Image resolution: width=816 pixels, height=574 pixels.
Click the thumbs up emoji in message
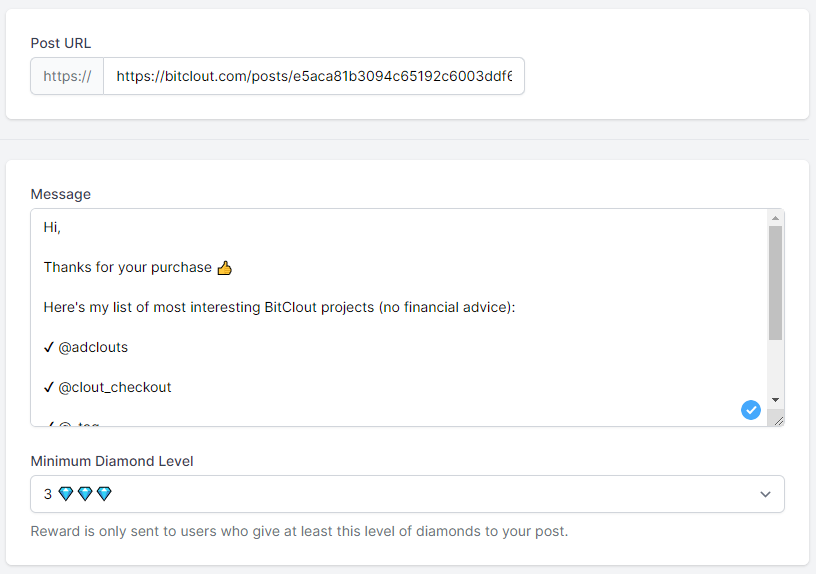click(x=224, y=268)
